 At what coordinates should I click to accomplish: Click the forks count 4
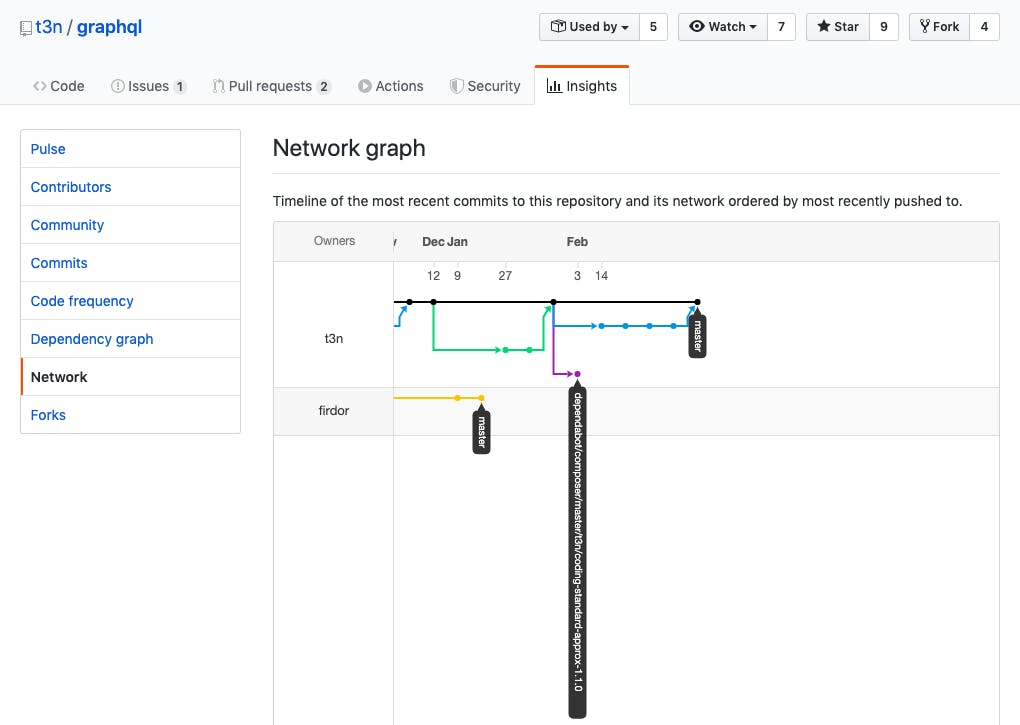pos(984,27)
